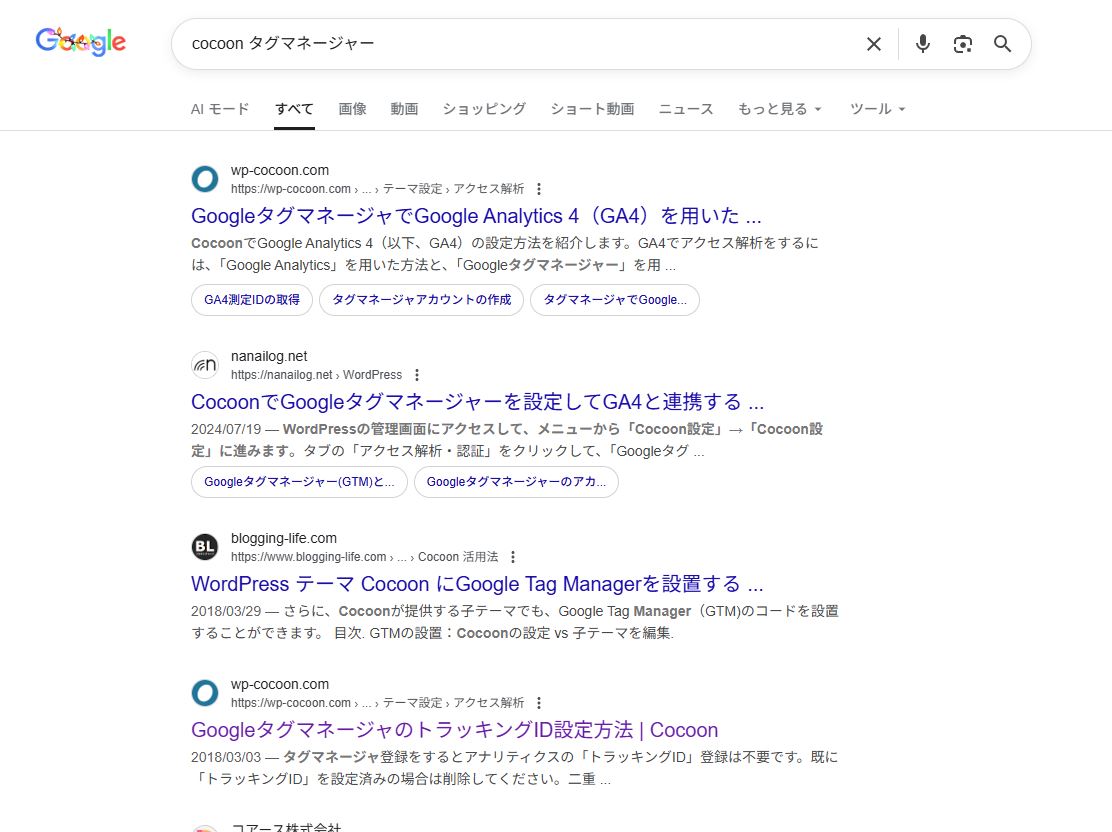
Task: Select the ショート動画 tab
Action: pos(592,109)
